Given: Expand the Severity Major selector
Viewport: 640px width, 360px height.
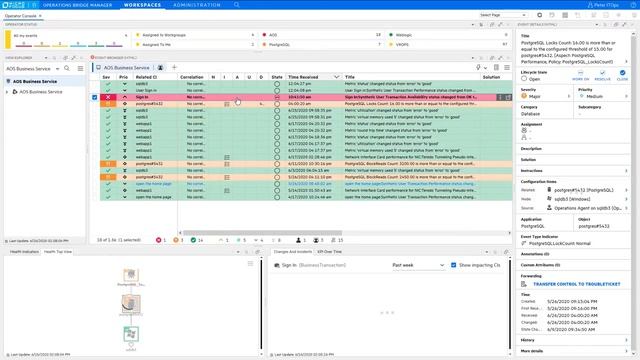Looking at the screenshot, I should pyautogui.click(x=569, y=96).
